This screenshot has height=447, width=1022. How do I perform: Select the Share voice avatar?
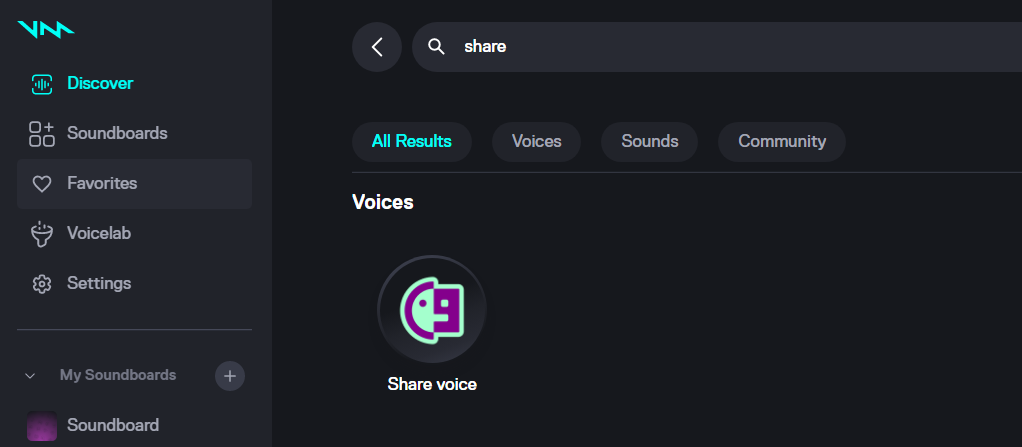point(432,310)
